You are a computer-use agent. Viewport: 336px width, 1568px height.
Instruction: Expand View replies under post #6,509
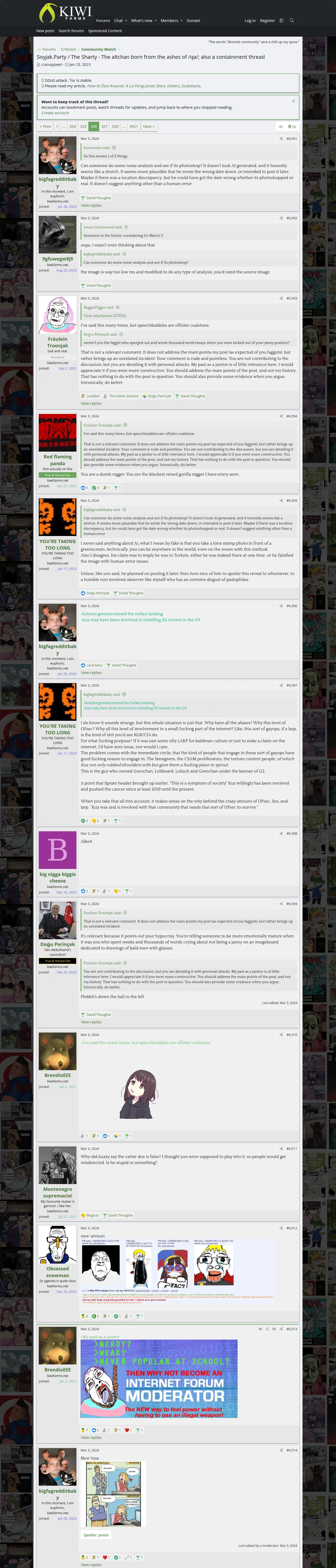[x=92, y=1022]
